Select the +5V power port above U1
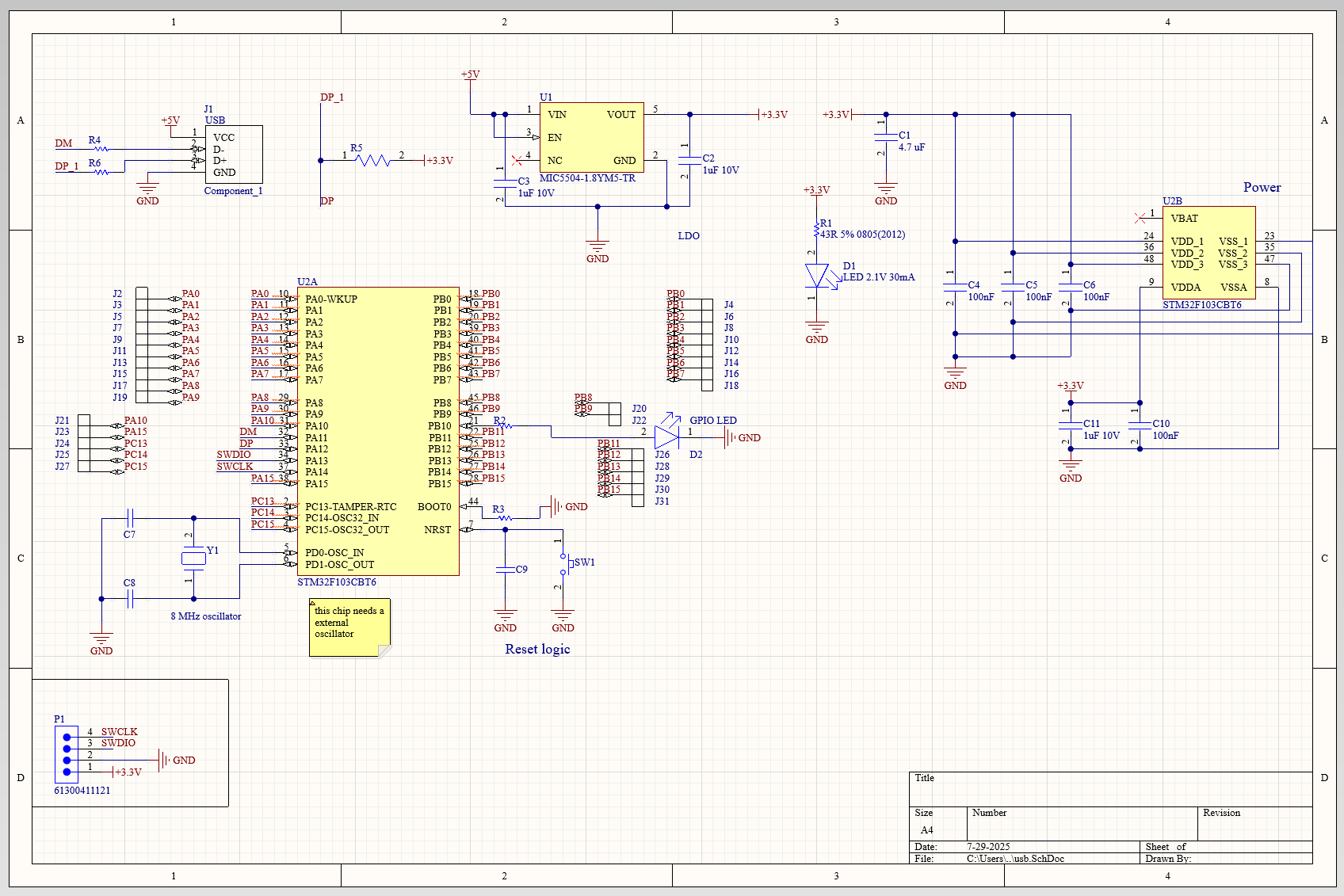 (x=471, y=75)
